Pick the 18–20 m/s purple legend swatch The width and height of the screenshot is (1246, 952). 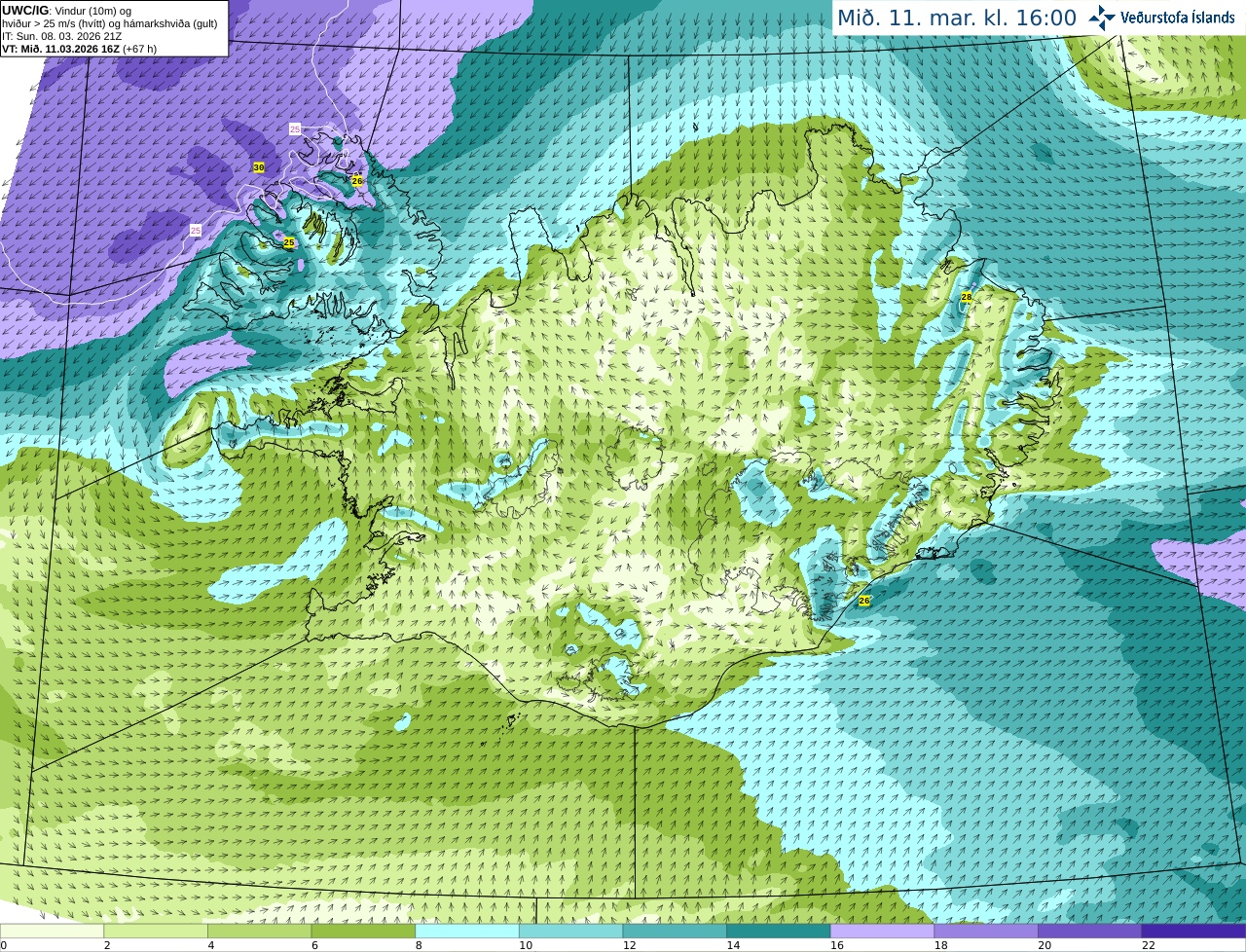(986, 931)
